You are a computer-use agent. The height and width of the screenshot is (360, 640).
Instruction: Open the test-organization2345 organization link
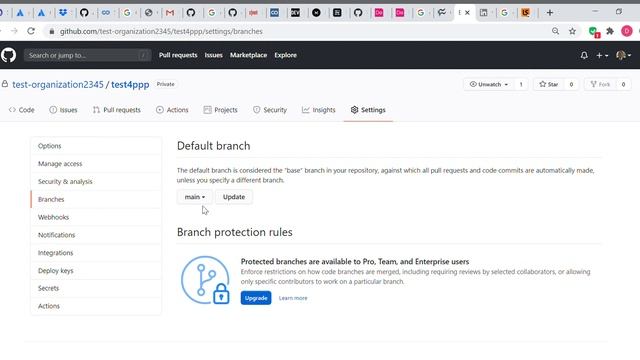58,84
